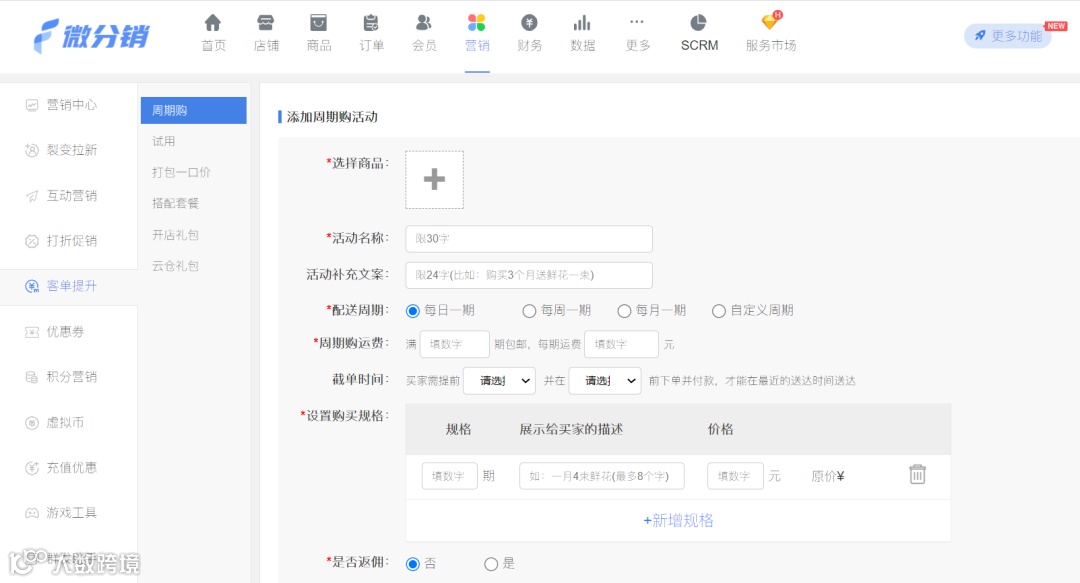The height and width of the screenshot is (583, 1080).
Task: Switch to the 周期购 submenu item
Action: 194,110
